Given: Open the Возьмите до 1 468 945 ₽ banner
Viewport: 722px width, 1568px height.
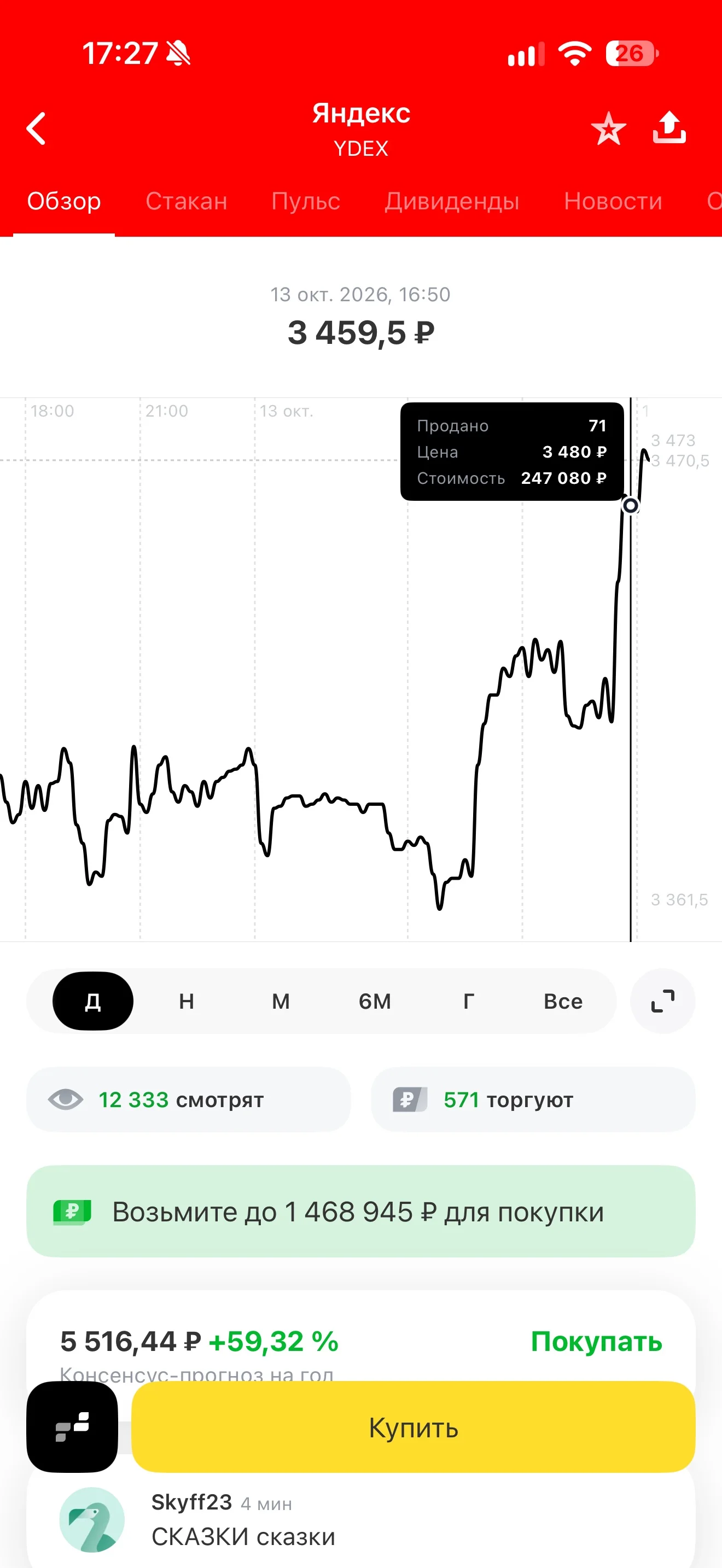Looking at the screenshot, I should (361, 1212).
